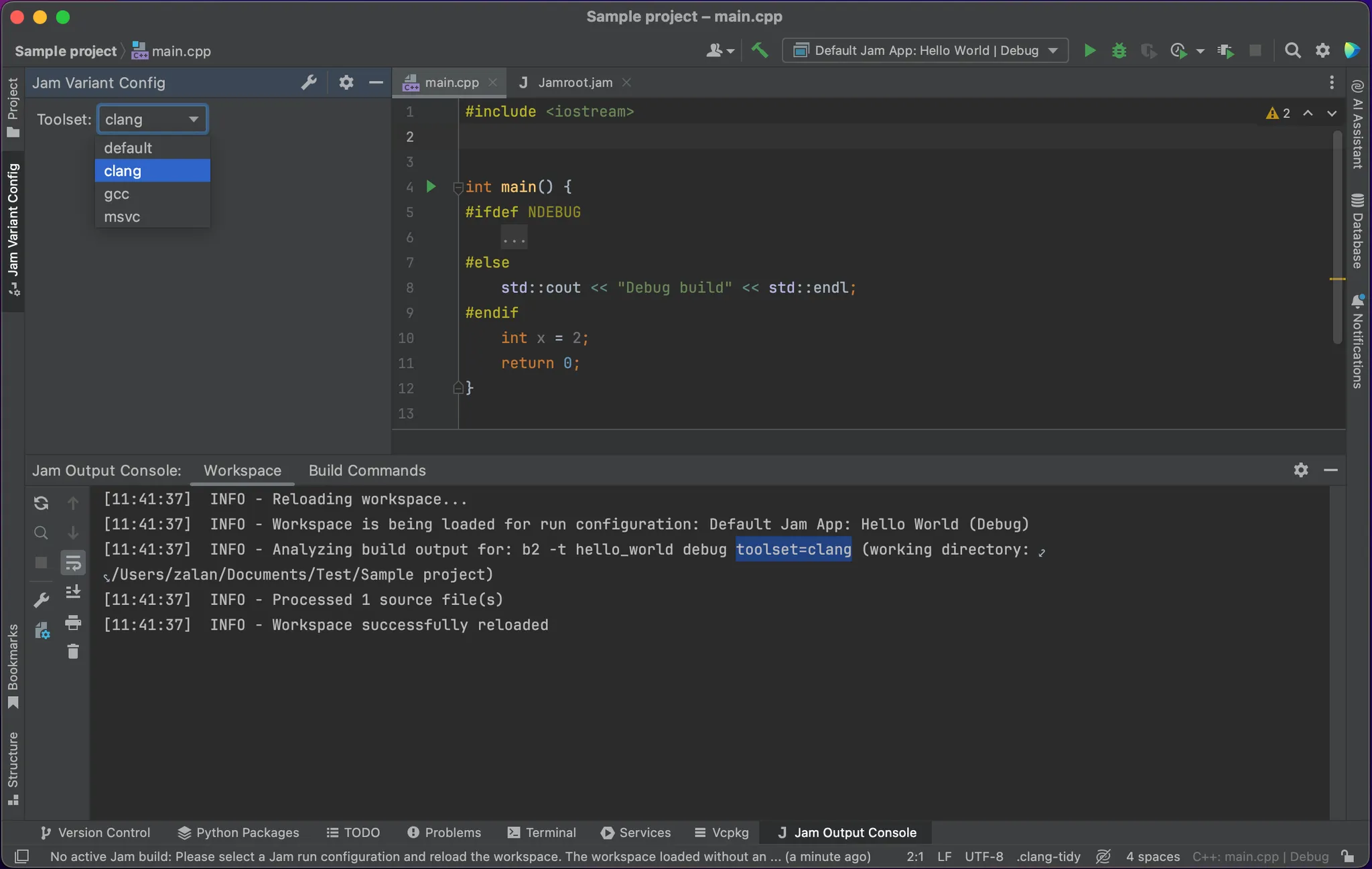Click run gutter icon next to main()
This screenshot has width=1372, height=869.
pyautogui.click(x=431, y=186)
